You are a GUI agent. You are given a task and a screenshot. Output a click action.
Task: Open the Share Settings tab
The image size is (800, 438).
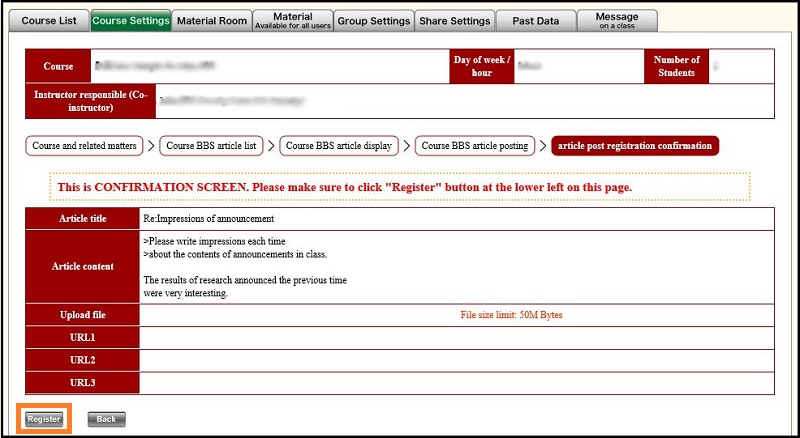pos(456,21)
